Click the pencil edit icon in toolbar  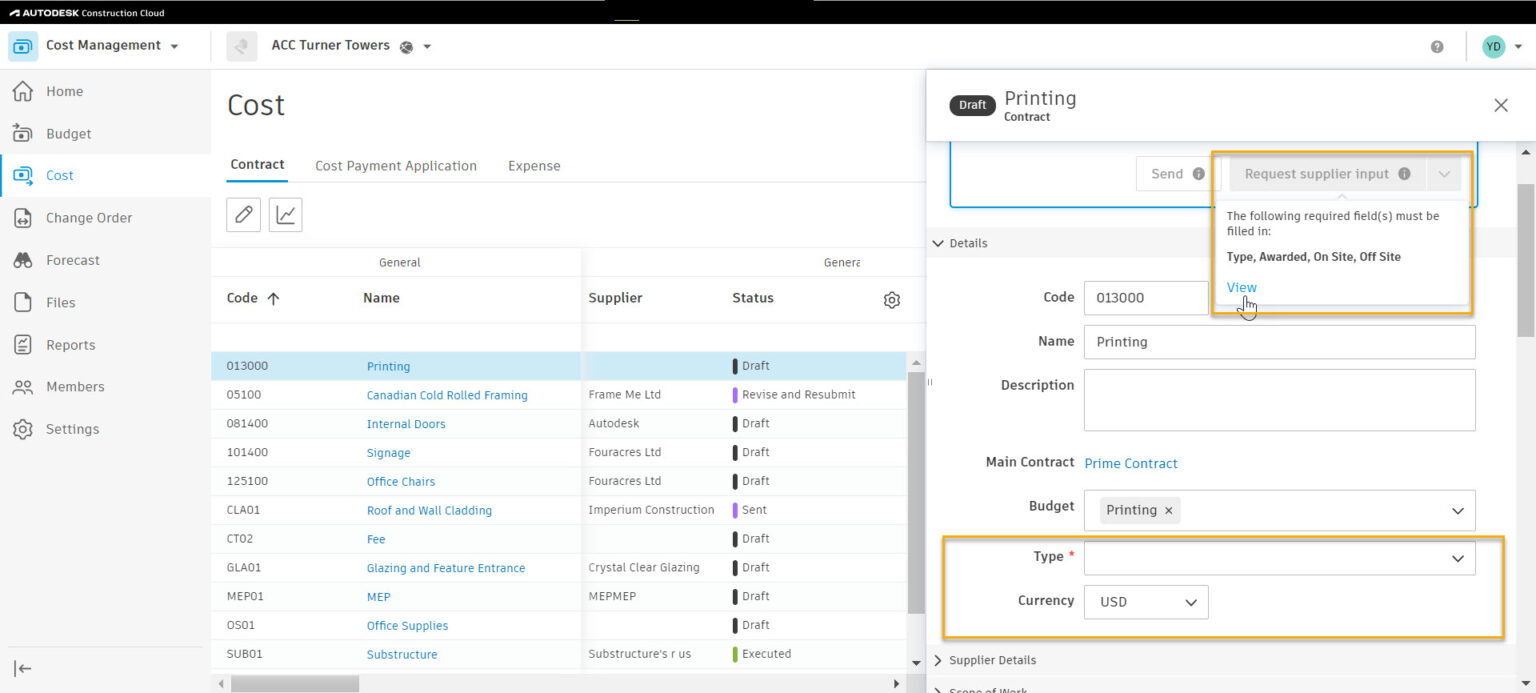243,215
